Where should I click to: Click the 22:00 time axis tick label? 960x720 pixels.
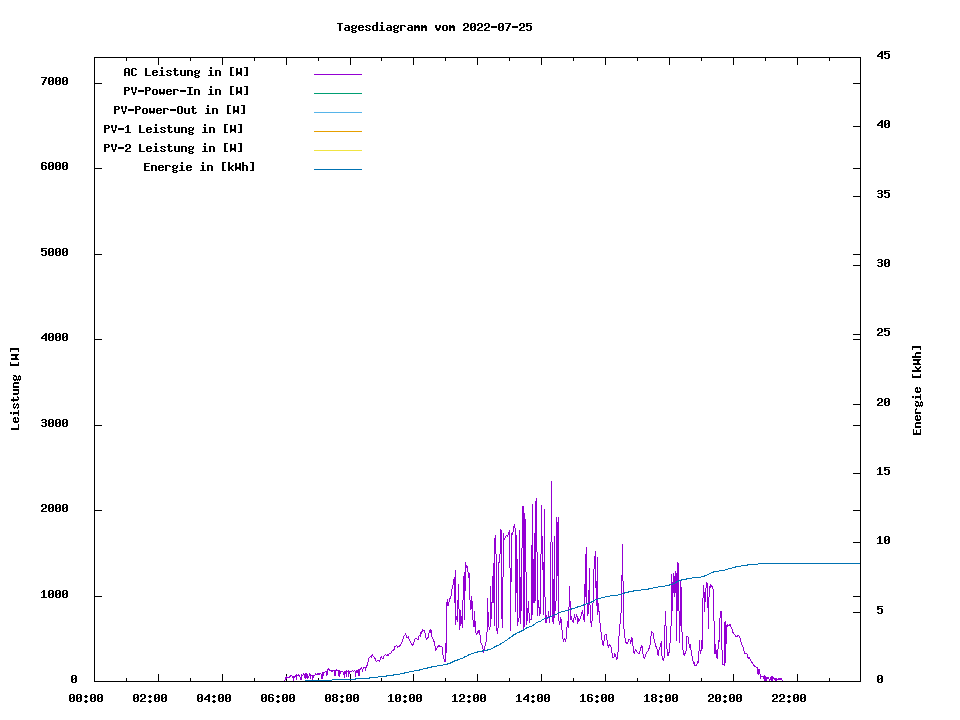point(789,698)
